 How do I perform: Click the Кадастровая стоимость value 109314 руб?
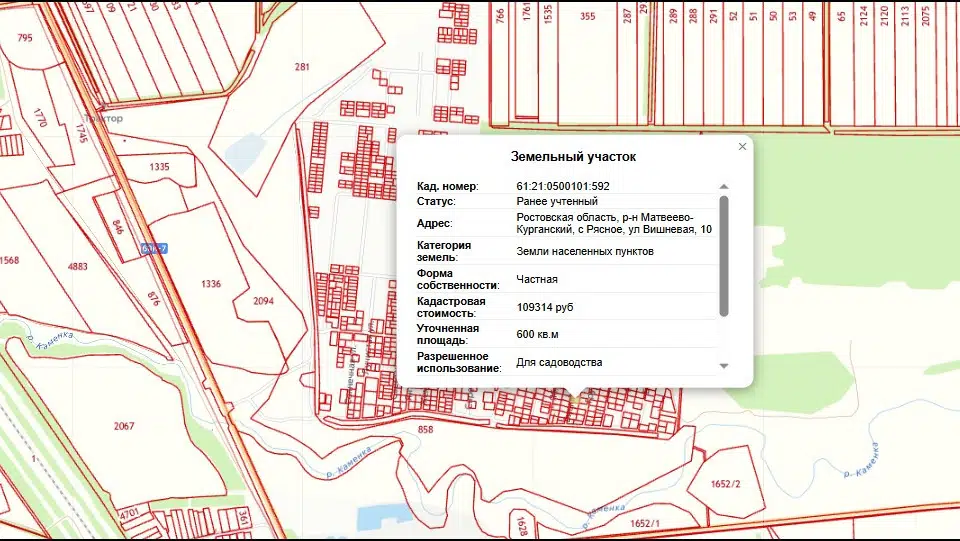point(545,307)
